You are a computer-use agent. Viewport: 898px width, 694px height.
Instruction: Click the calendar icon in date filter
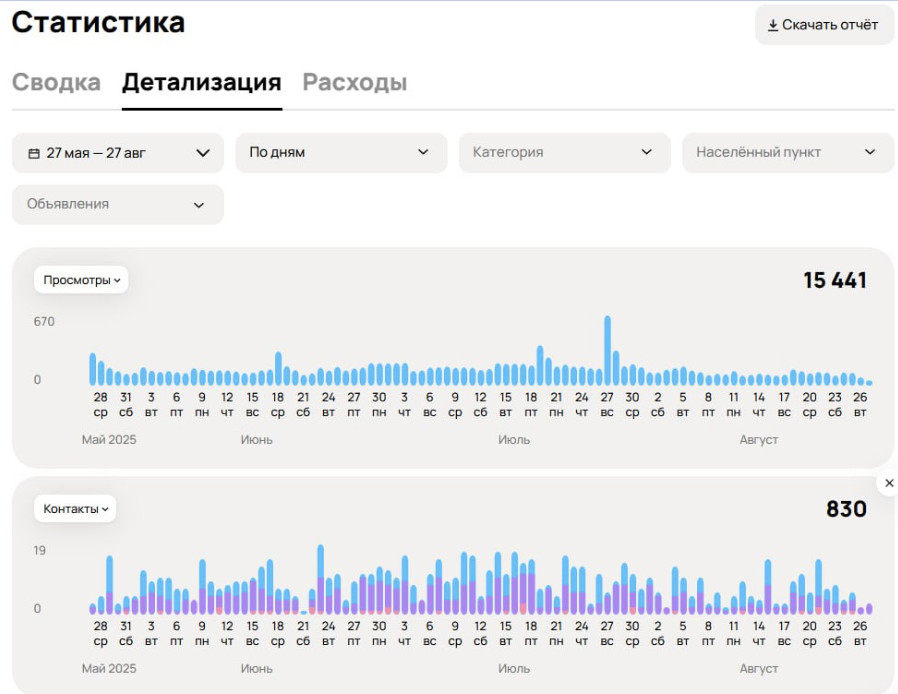pyautogui.click(x=34, y=153)
